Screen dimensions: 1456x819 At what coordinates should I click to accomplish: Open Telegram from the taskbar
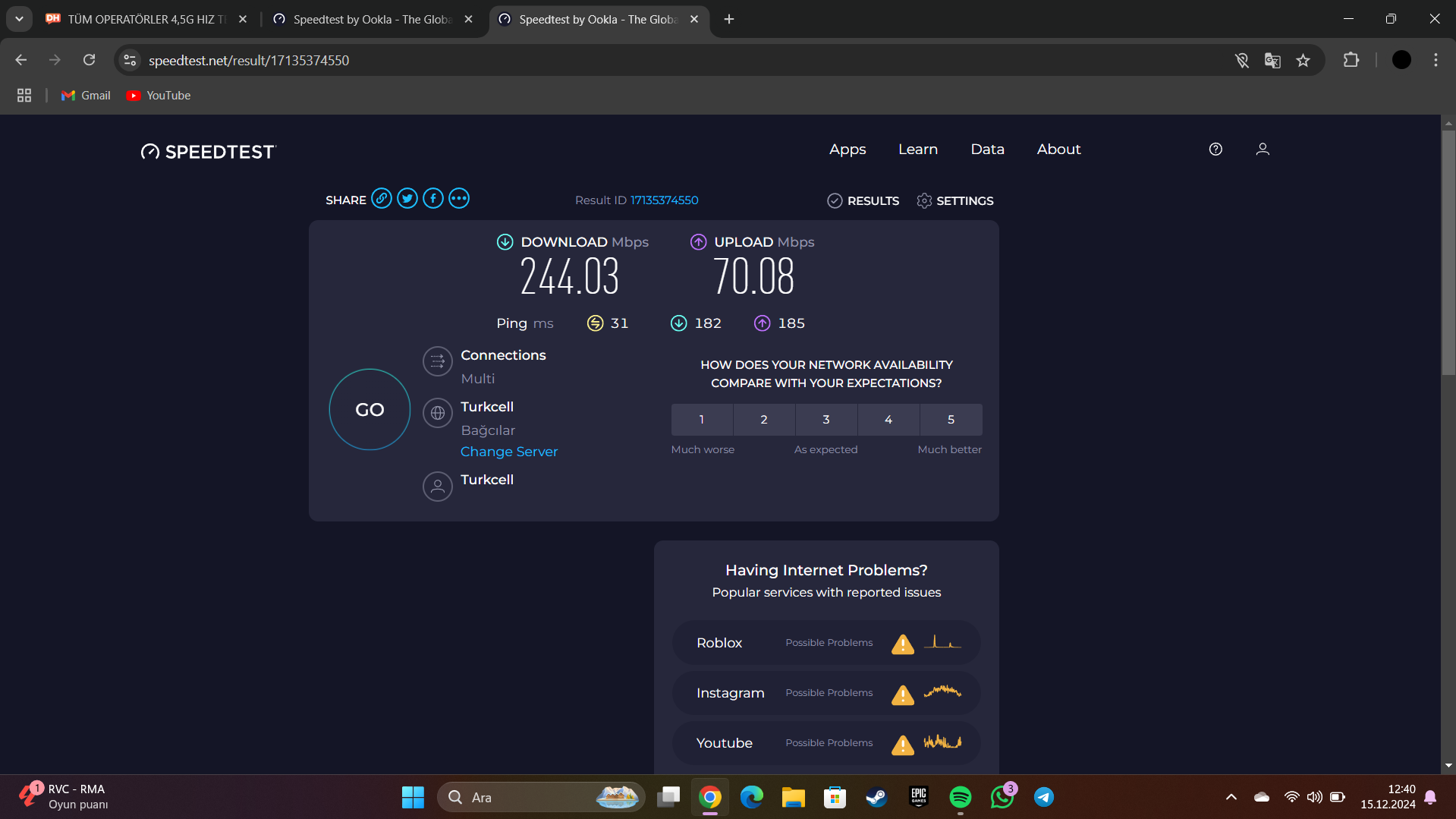tap(1044, 797)
